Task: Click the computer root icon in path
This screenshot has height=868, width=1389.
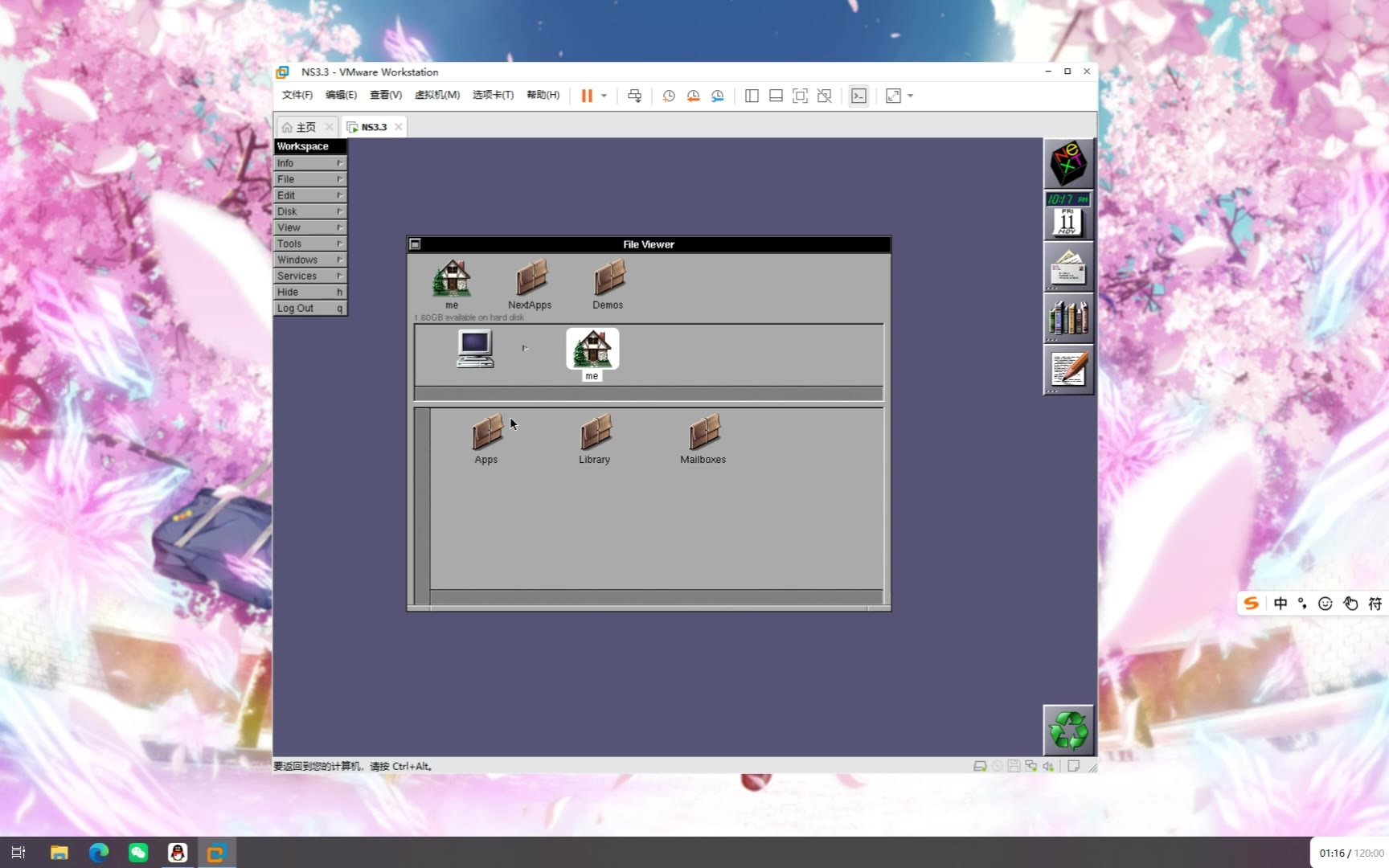Action: pos(475,349)
